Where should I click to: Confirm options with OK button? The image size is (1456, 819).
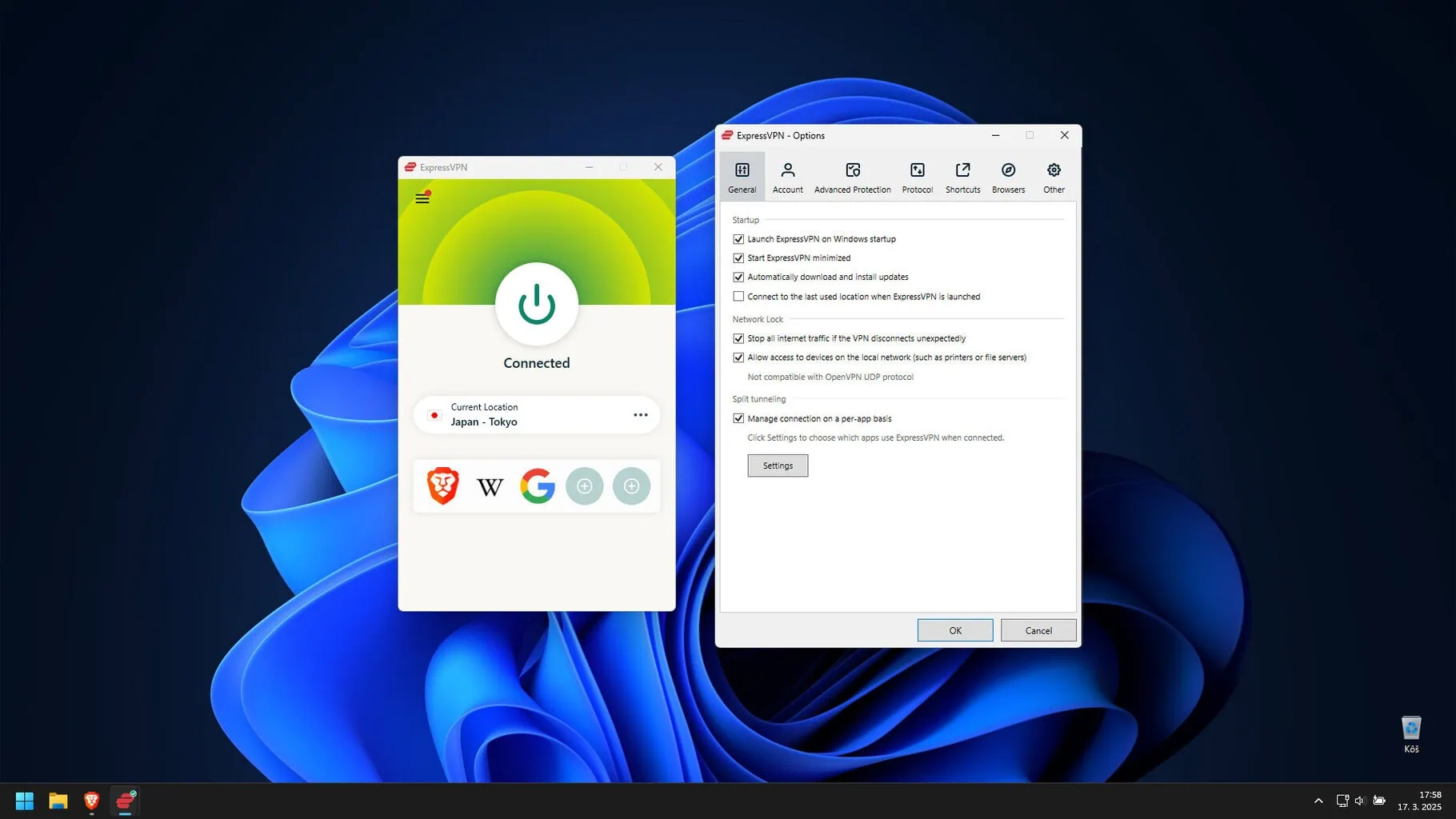click(x=954, y=630)
